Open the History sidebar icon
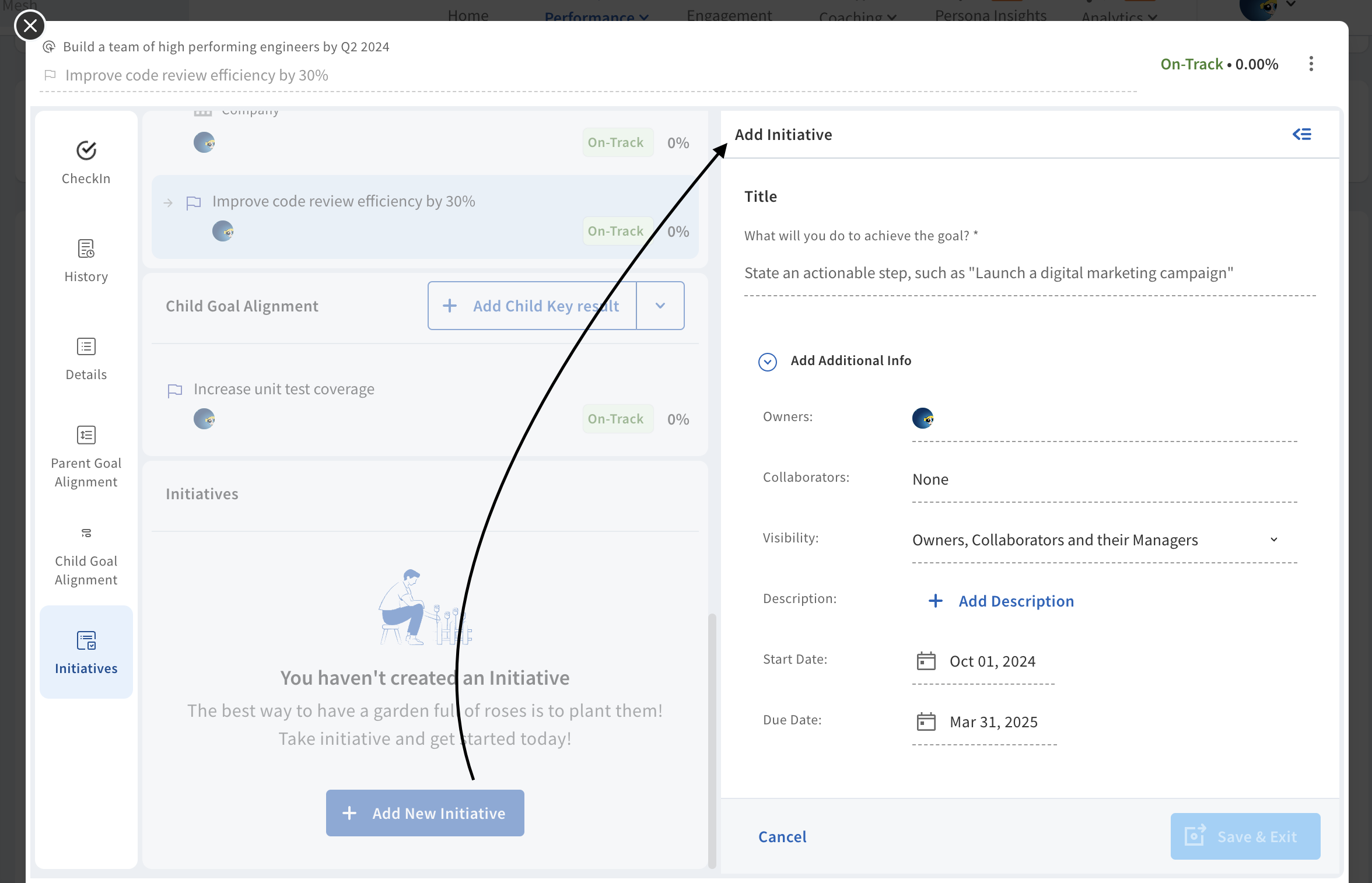The height and width of the screenshot is (883, 1372). (86, 249)
